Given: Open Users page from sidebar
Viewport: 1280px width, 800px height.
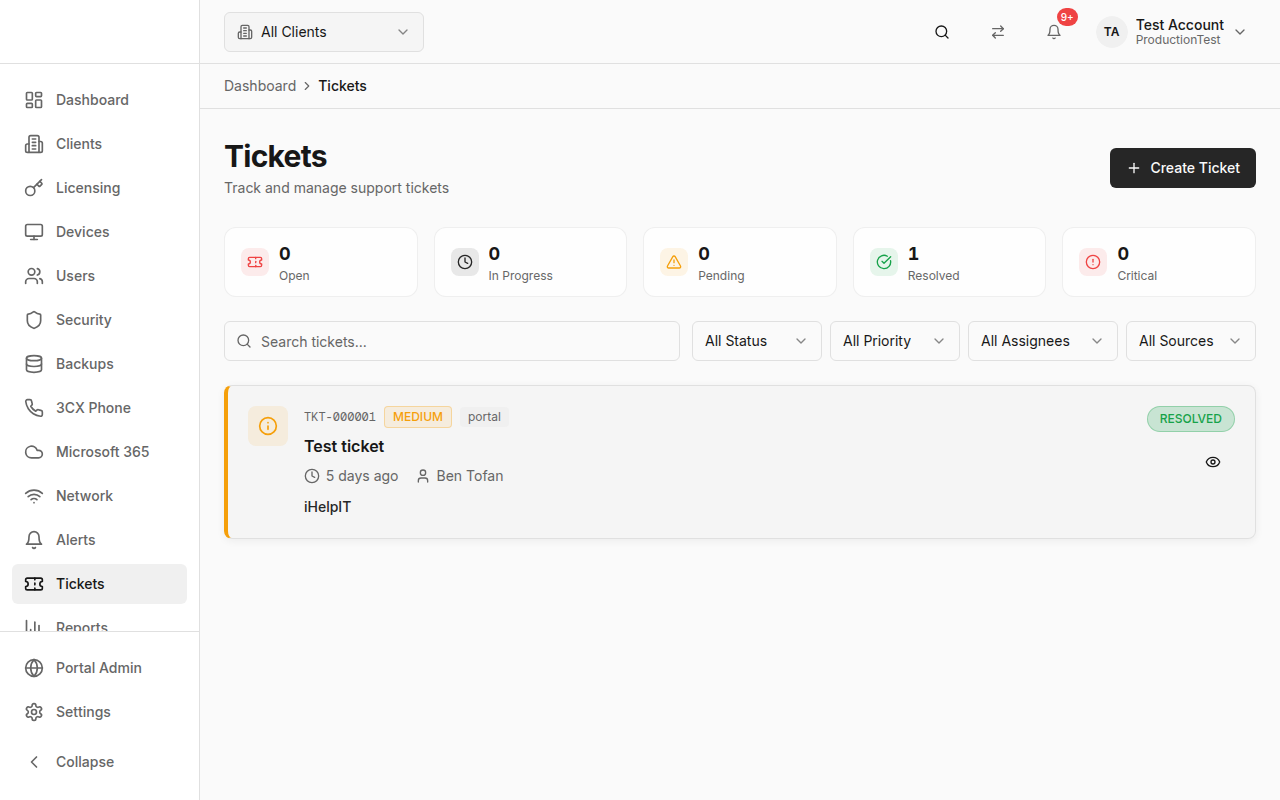Looking at the screenshot, I should 99,276.
